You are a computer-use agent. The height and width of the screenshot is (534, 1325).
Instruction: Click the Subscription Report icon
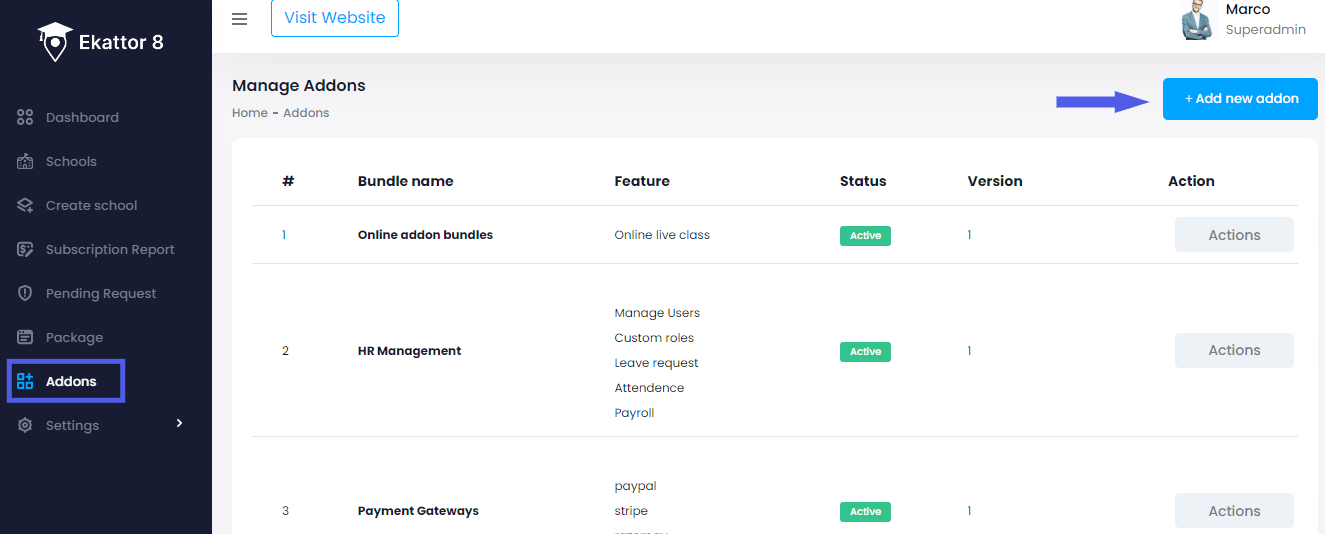26,250
